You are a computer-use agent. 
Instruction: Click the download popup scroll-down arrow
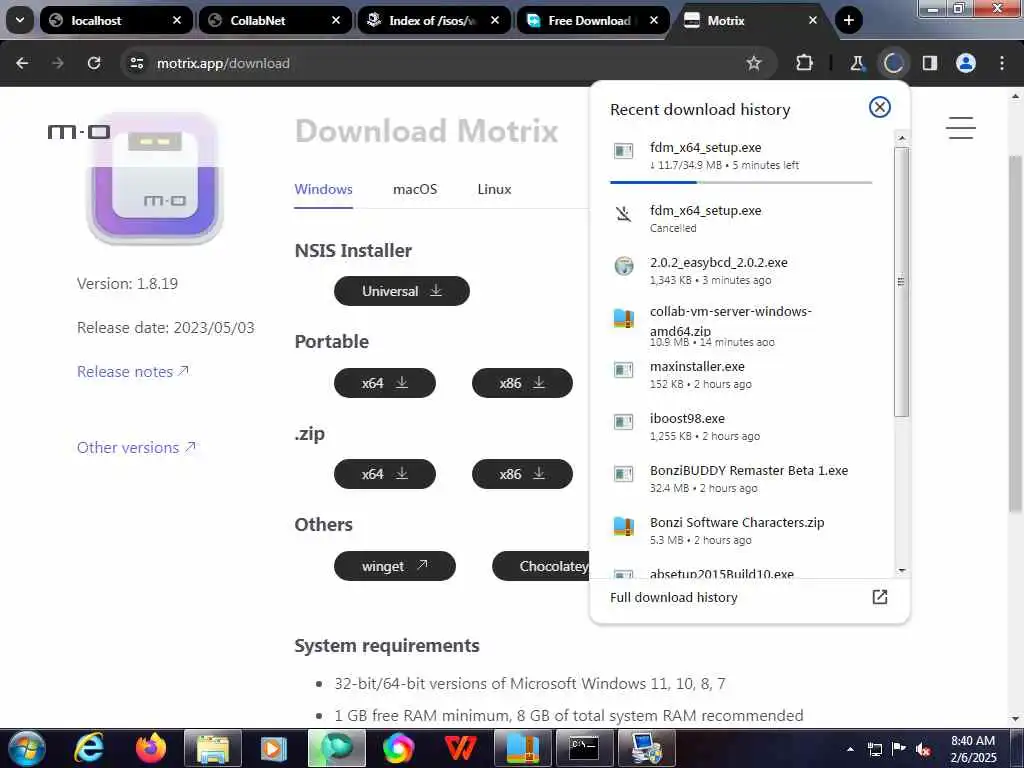pyautogui.click(x=901, y=571)
